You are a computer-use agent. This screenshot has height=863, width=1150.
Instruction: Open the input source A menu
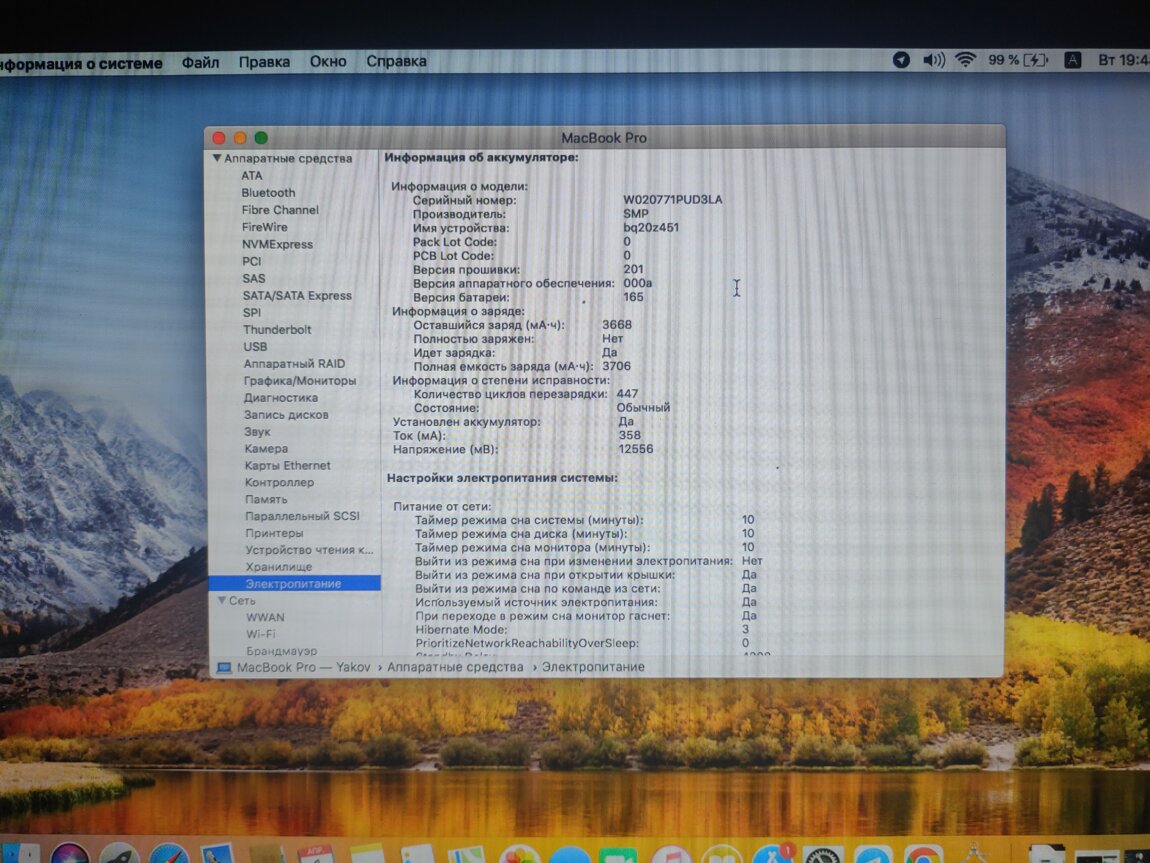1072,60
